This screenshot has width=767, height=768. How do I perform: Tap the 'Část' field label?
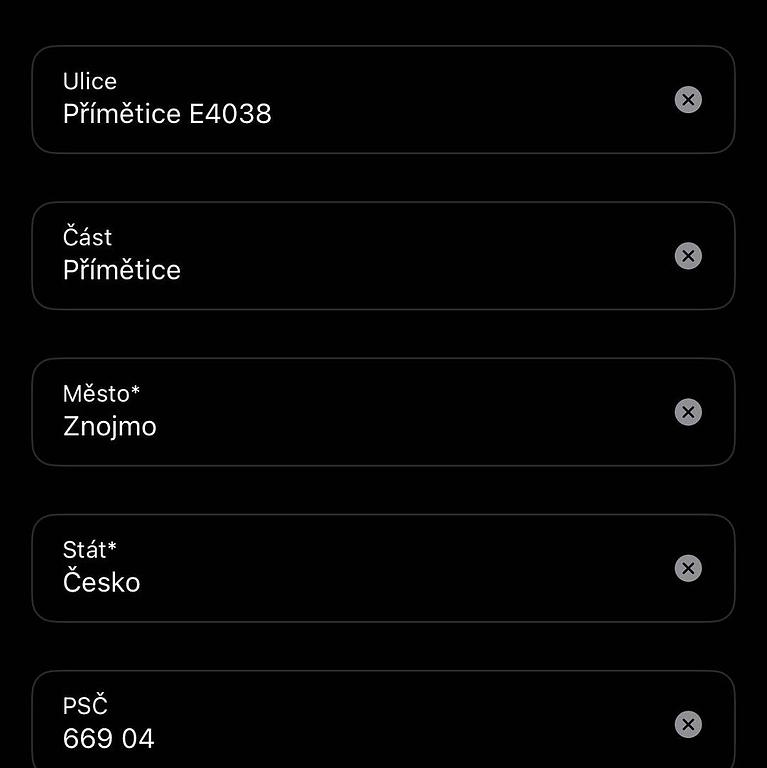pyautogui.click(x=88, y=237)
